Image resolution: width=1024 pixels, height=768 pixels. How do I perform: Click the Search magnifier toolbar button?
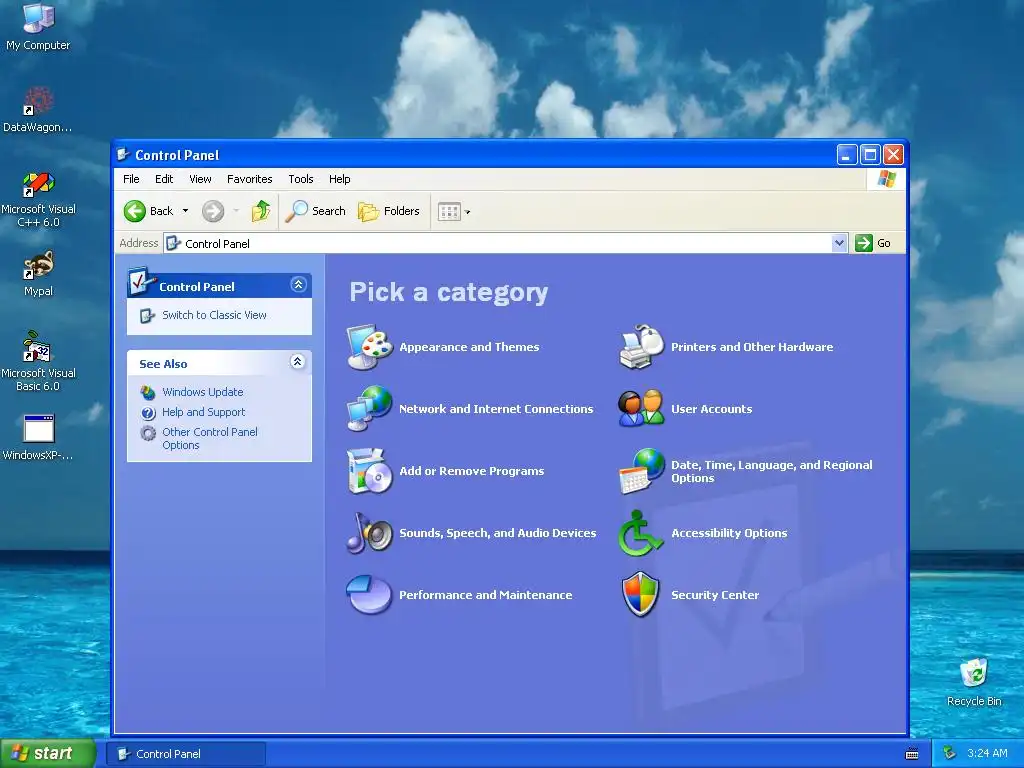click(x=315, y=211)
